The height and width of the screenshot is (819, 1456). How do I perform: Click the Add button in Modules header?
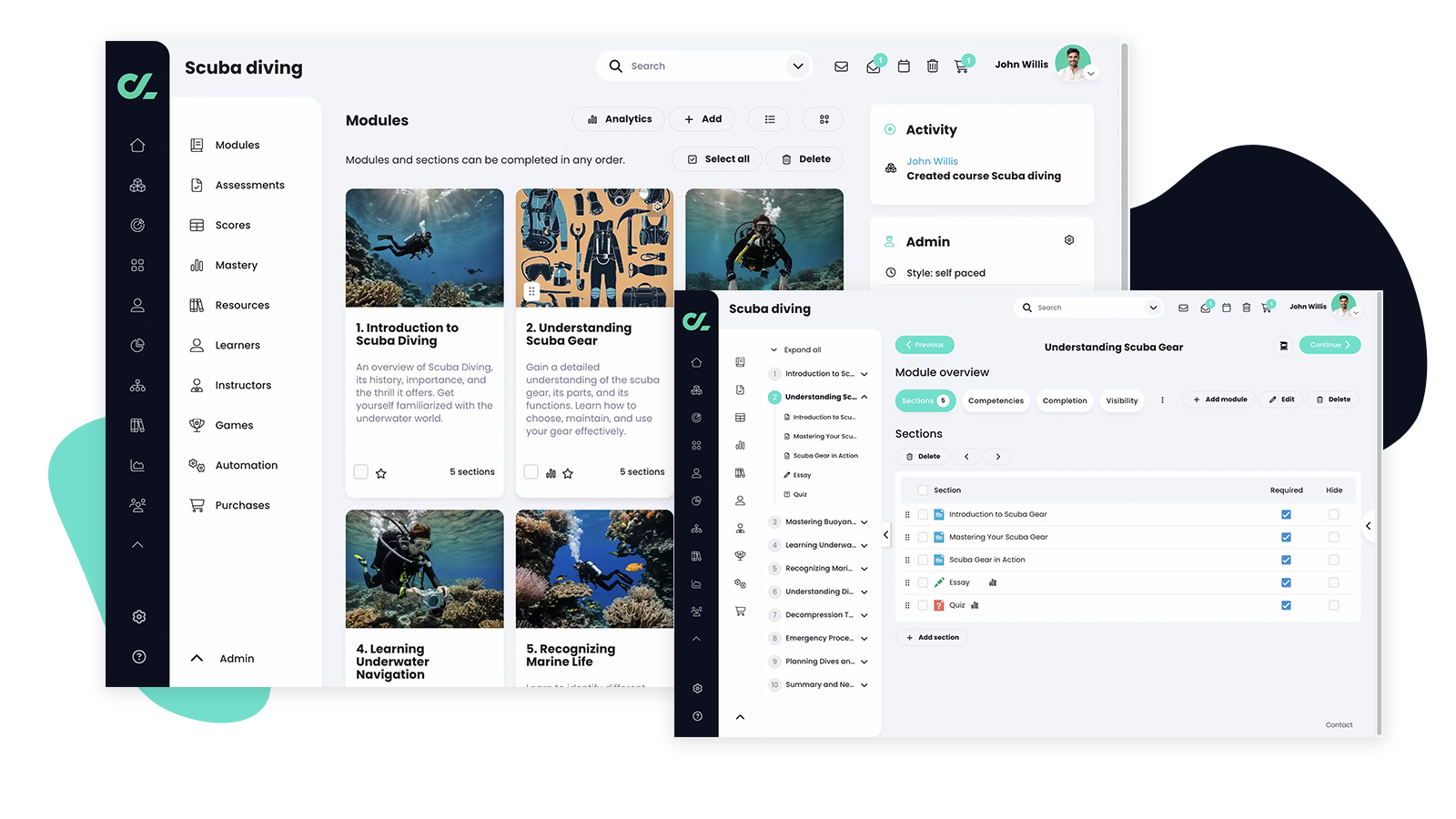[x=703, y=119]
